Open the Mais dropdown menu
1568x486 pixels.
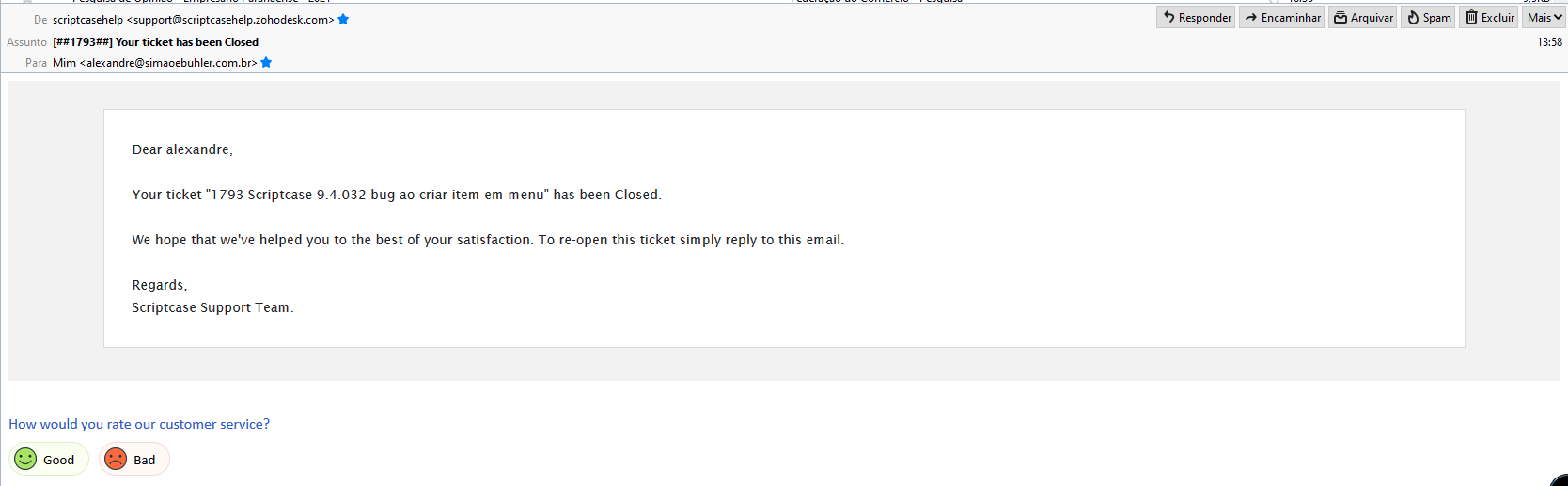(1544, 18)
